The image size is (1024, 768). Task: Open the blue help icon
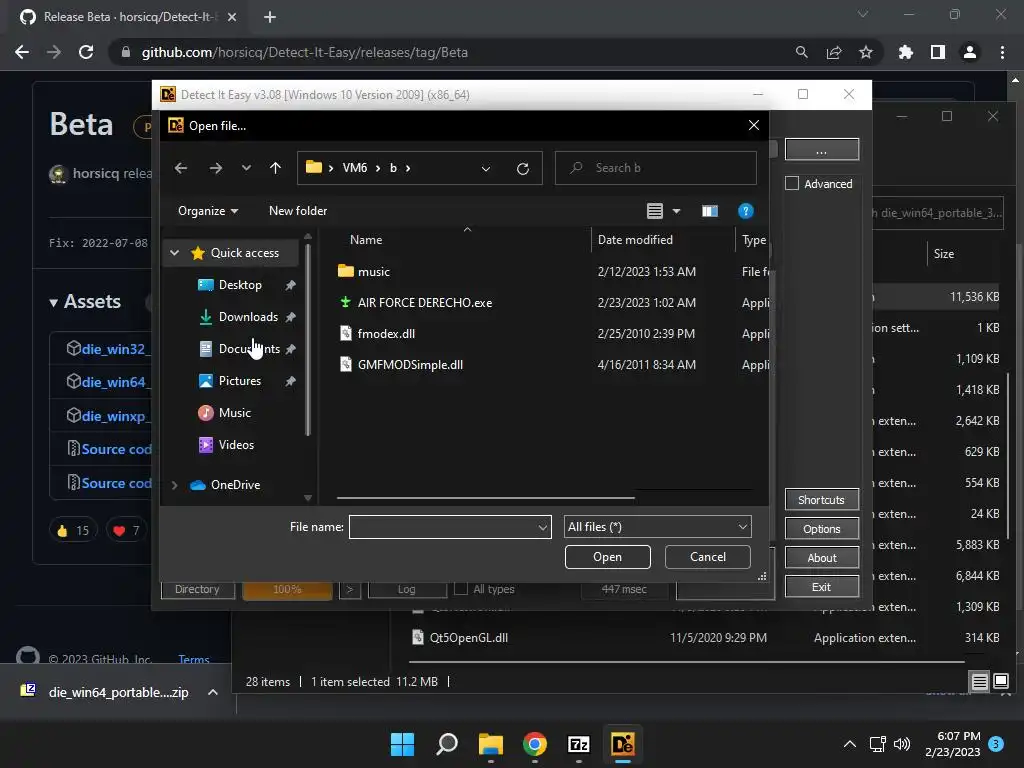coord(745,211)
